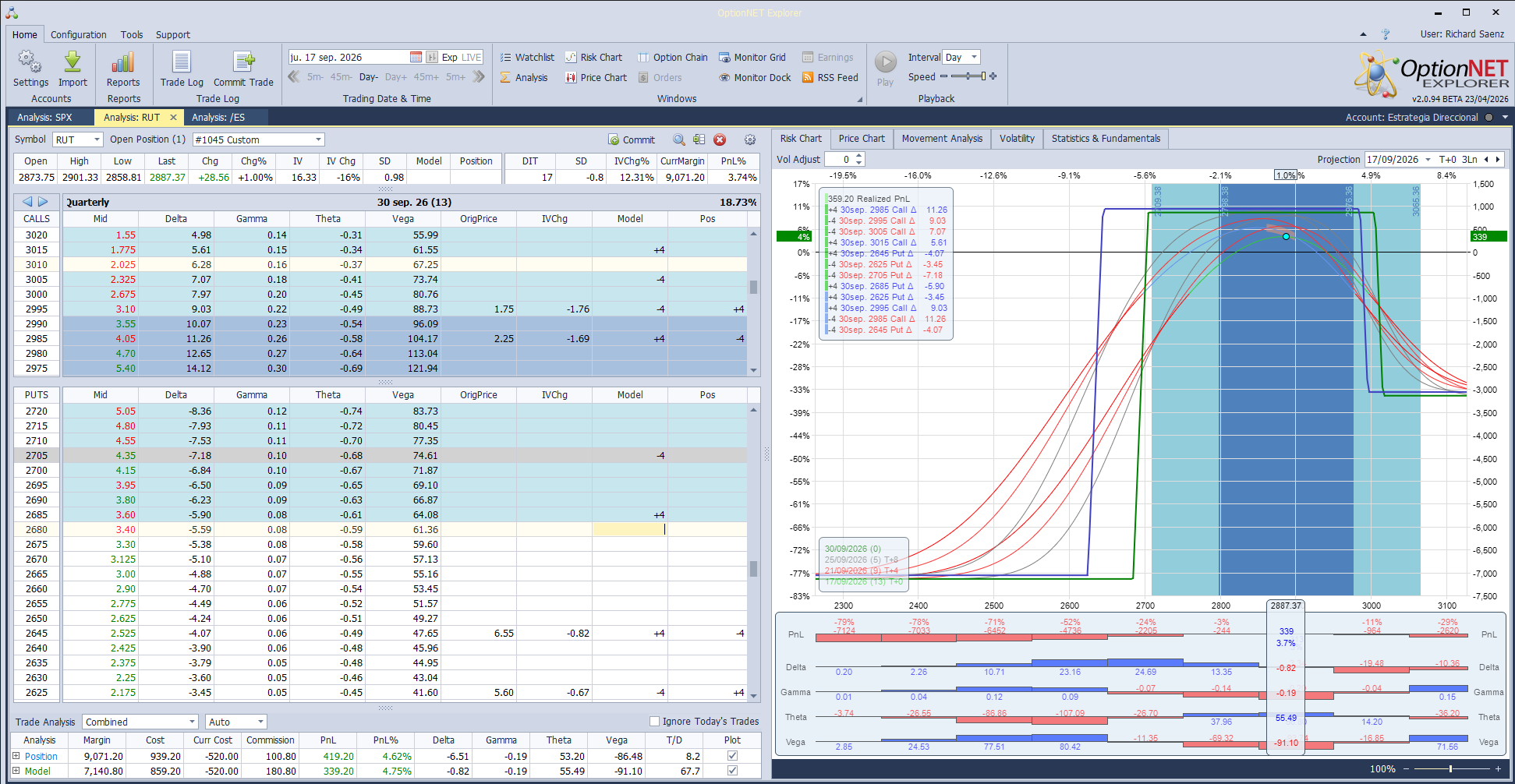Toggle Plot checkbox for Model row
This screenshot has height=784, width=1515.
click(x=732, y=771)
